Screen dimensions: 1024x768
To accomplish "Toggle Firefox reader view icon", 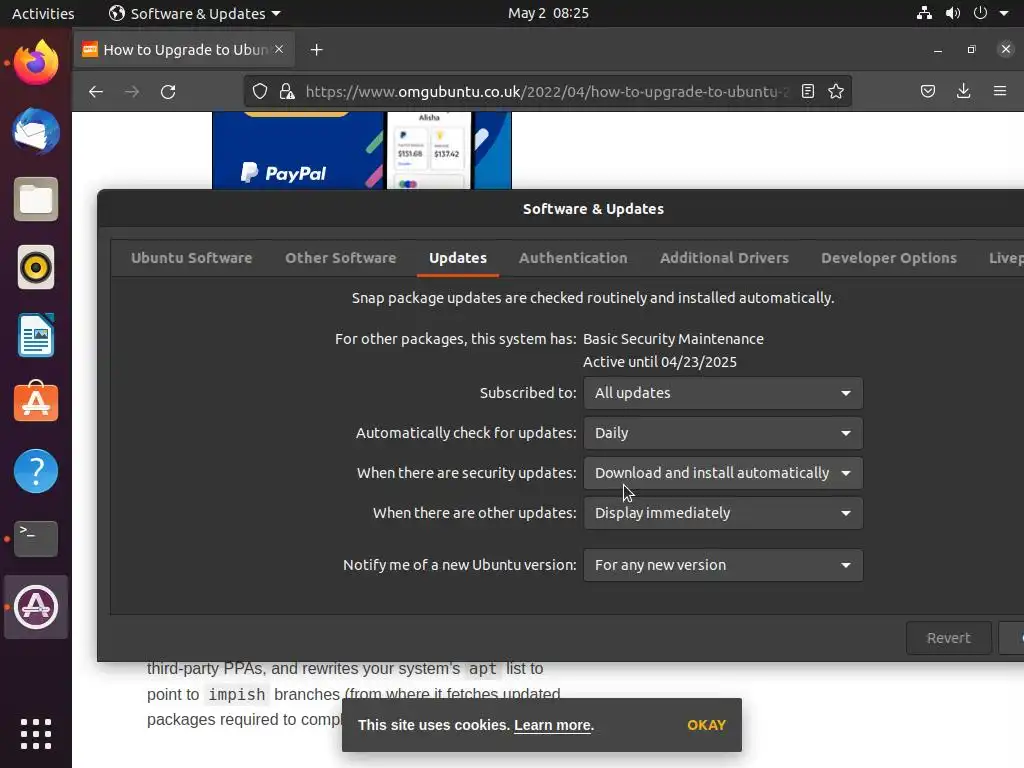I will [808, 91].
